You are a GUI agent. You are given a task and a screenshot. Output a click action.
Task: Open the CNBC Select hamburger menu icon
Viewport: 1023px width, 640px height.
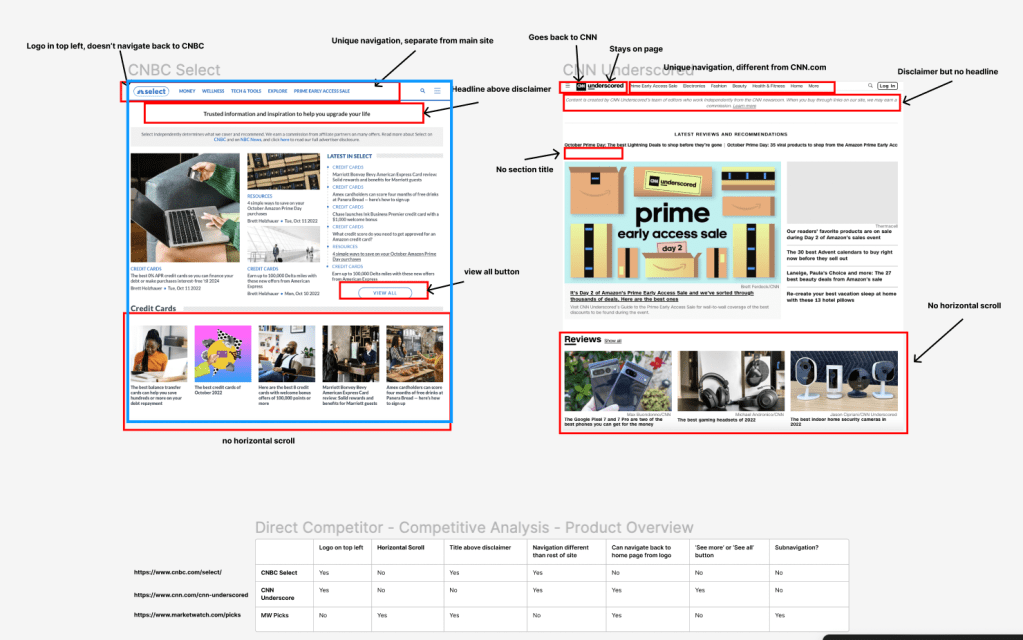(437, 91)
